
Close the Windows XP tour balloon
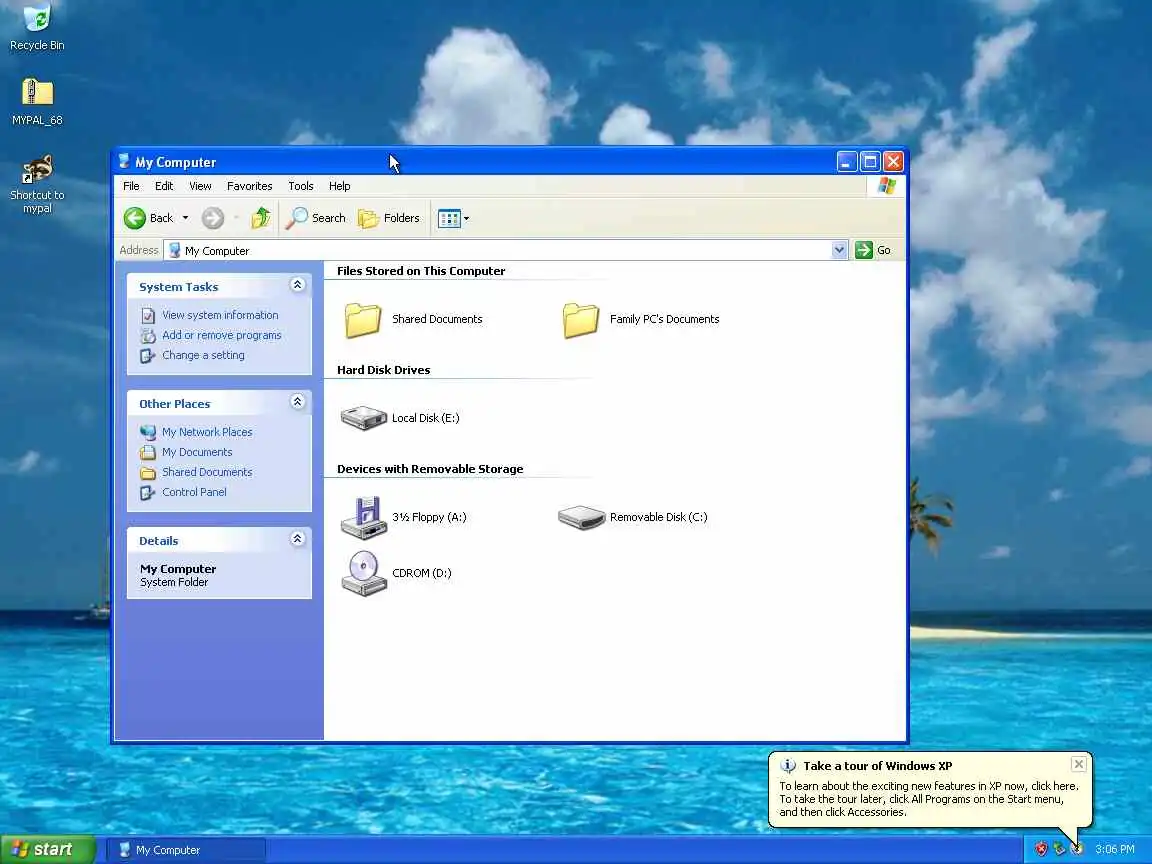1078,764
